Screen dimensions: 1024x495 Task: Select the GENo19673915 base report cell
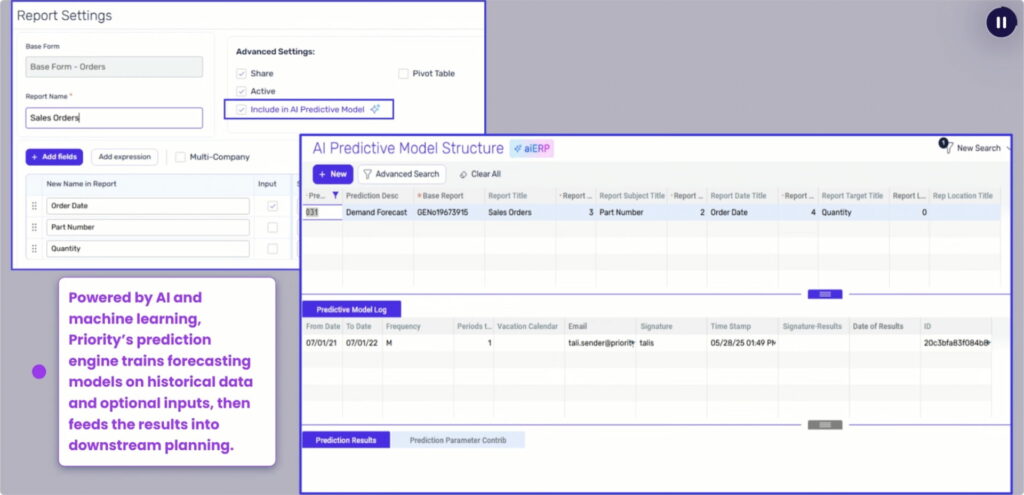coord(449,212)
